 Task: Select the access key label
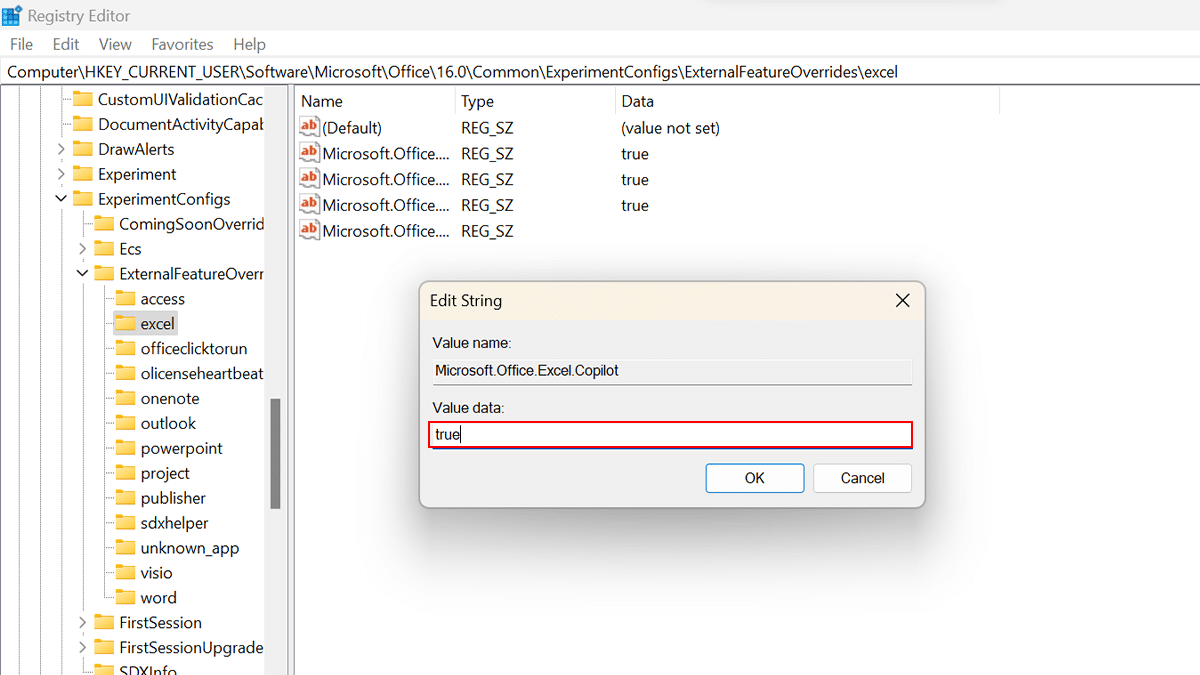pos(163,299)
